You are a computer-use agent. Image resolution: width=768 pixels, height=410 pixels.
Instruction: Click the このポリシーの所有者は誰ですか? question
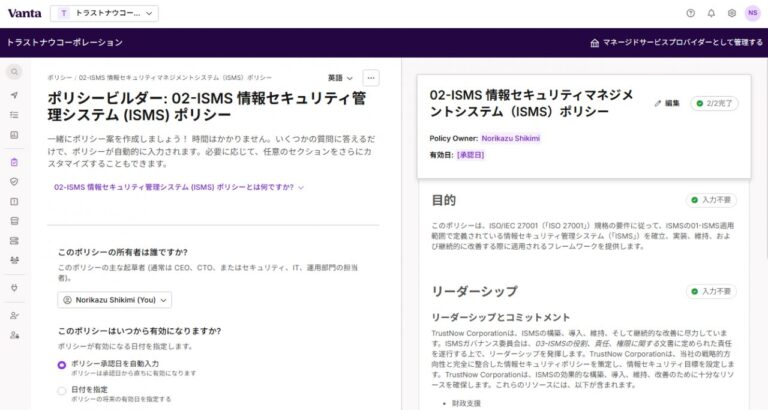122,252
